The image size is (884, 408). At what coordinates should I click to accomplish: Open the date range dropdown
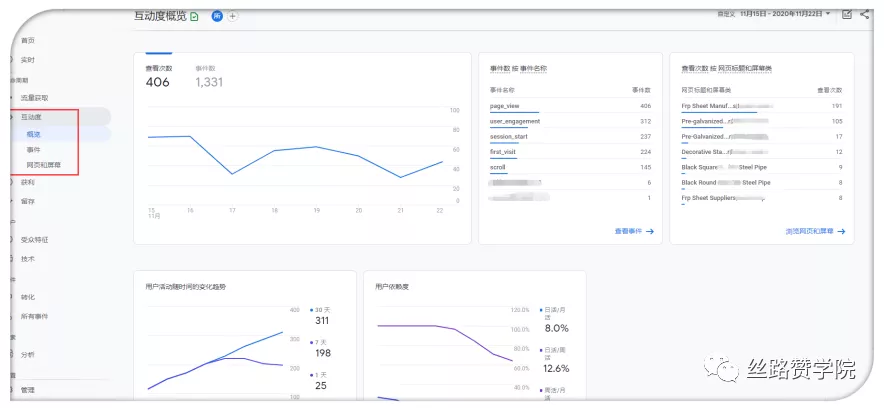point(785,14)
